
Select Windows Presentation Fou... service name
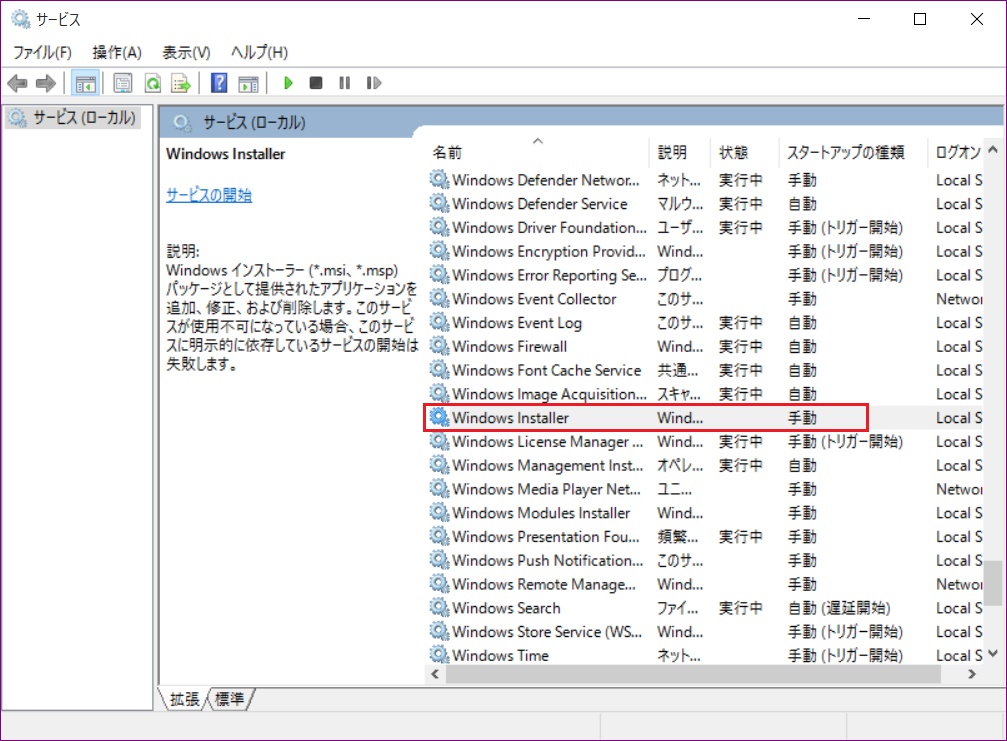click(546, 536)
